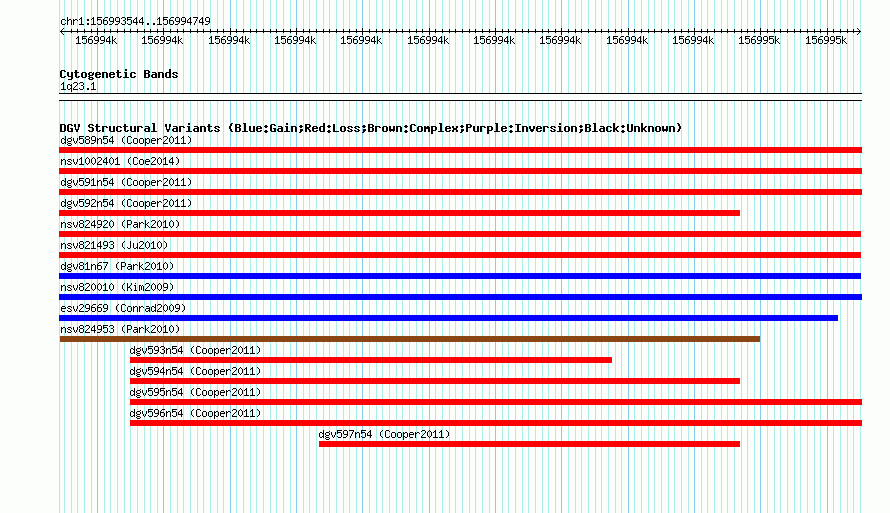
Task: Click the first 156994k ruler label
Action: pyautogui.click(x=96, y=40)
